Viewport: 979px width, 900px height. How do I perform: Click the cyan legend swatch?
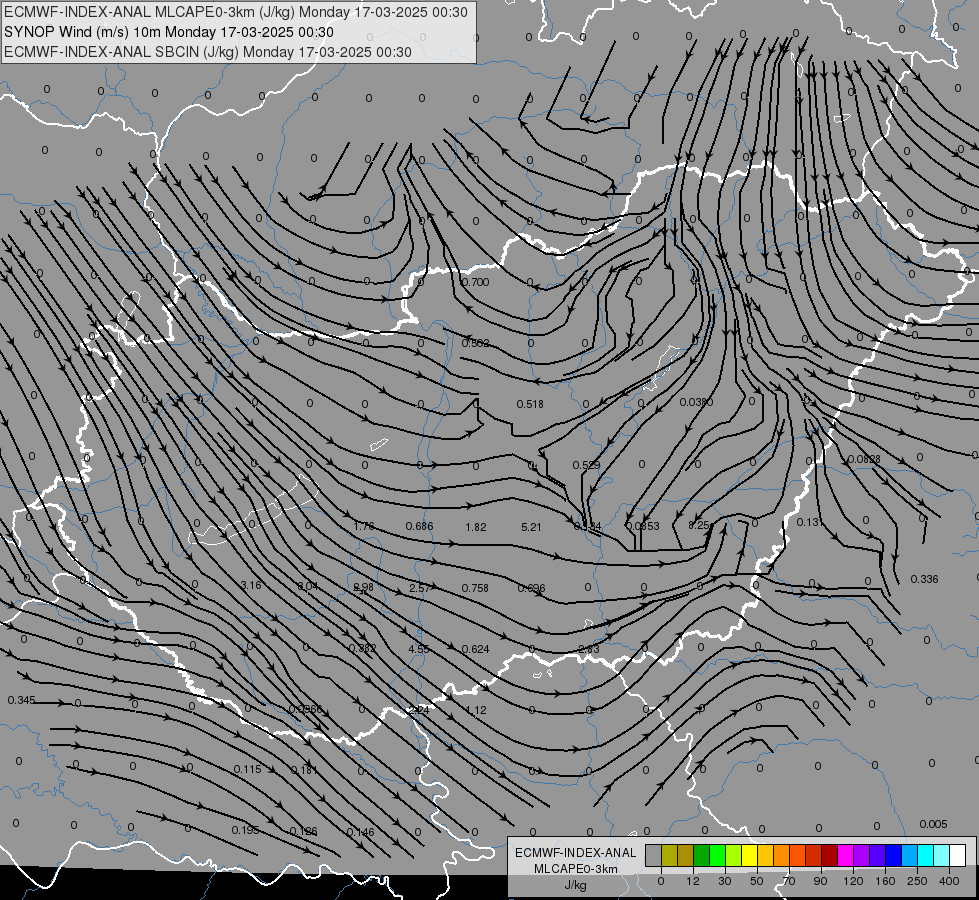[927, 855]
